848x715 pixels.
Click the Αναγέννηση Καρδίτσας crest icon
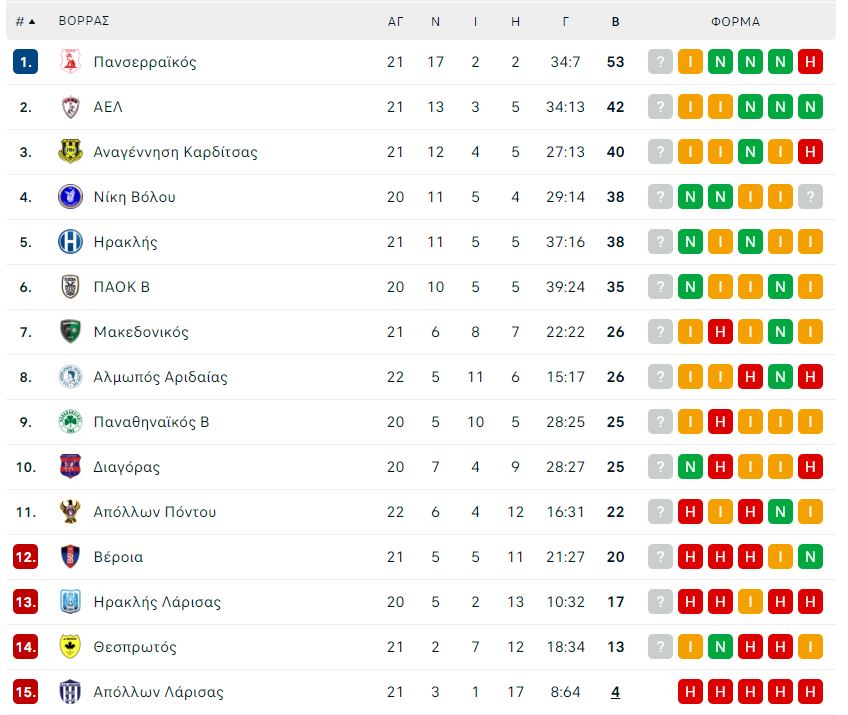coord(70,151)
